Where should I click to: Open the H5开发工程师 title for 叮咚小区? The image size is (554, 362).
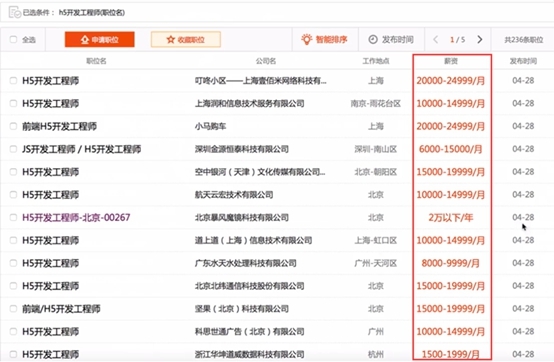pos(51,81)
